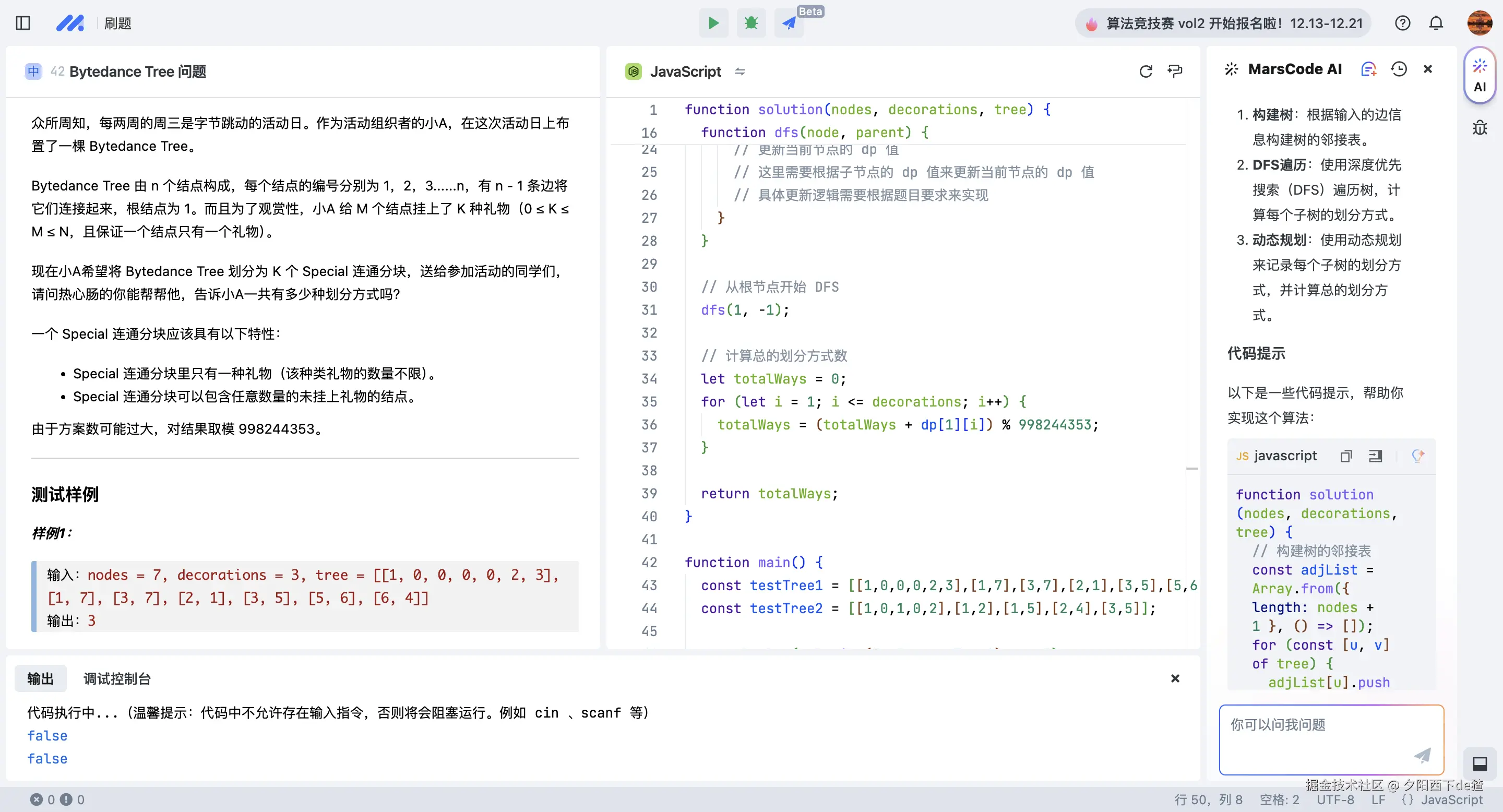Start debugging via the bug icon

[x=751, y=23]
